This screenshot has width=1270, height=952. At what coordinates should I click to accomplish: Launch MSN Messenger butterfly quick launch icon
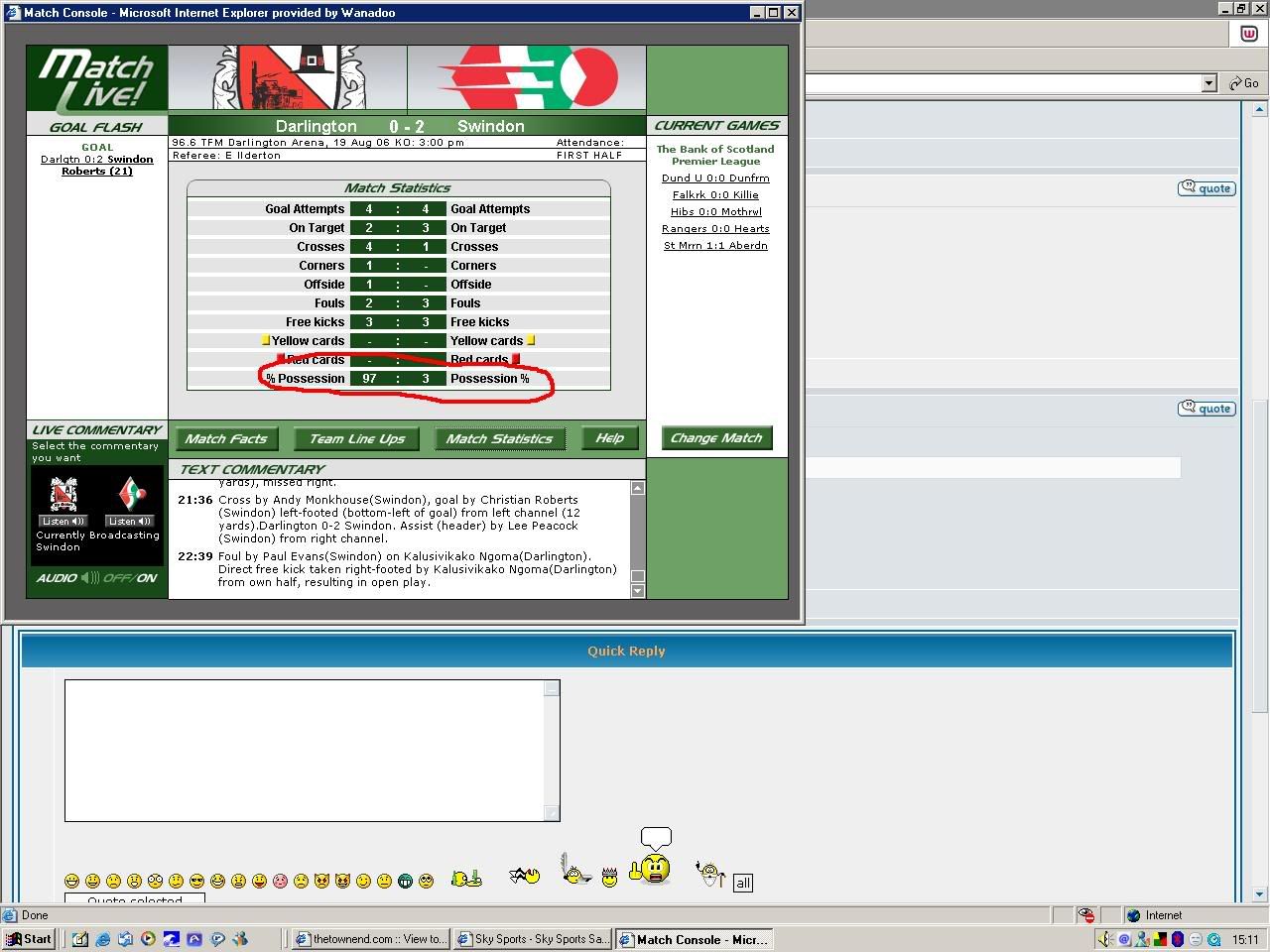point(240,939)
